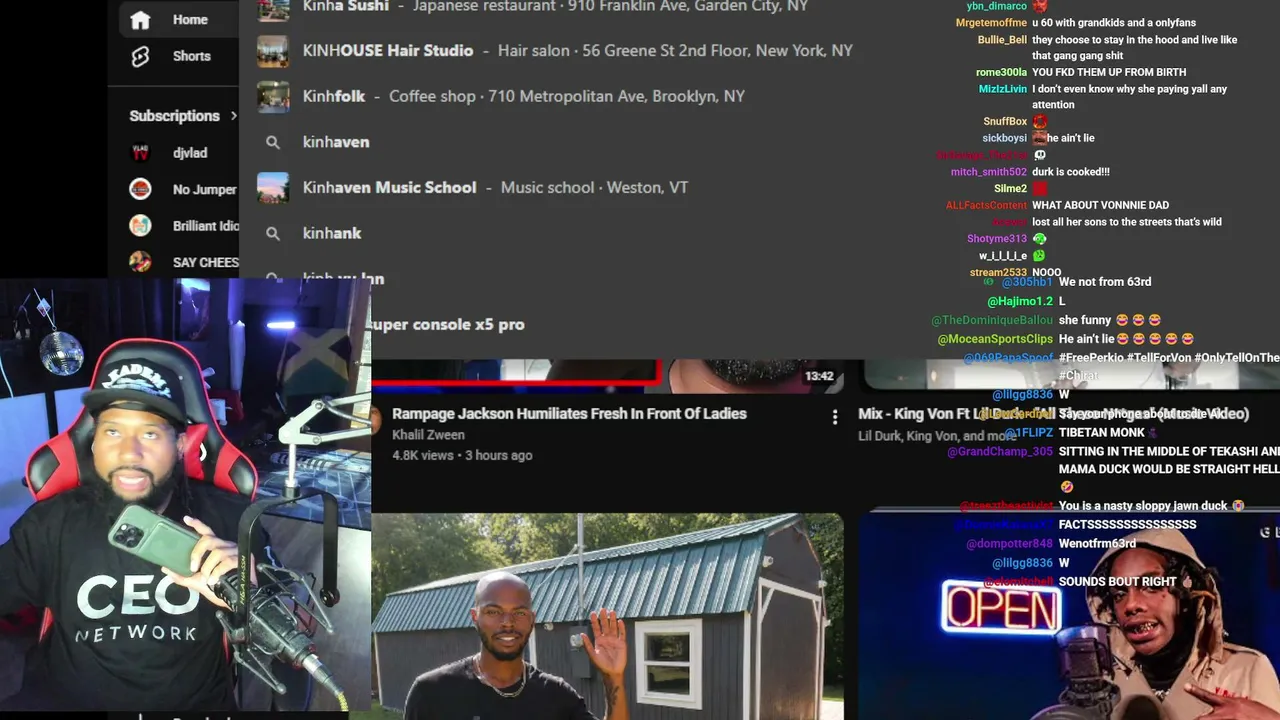Click the Kinhaven Music School thumbnail icon
The width and height of the screenshot is (1280, 720).
point(273,187)
